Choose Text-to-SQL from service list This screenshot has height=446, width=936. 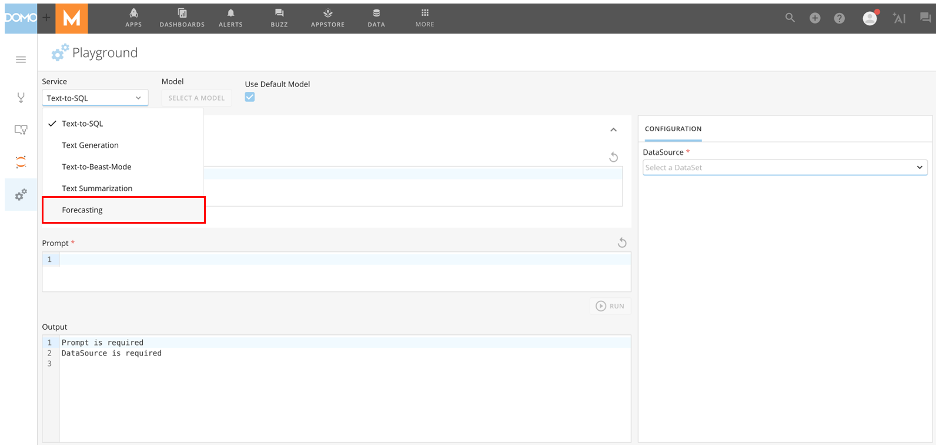123,124
